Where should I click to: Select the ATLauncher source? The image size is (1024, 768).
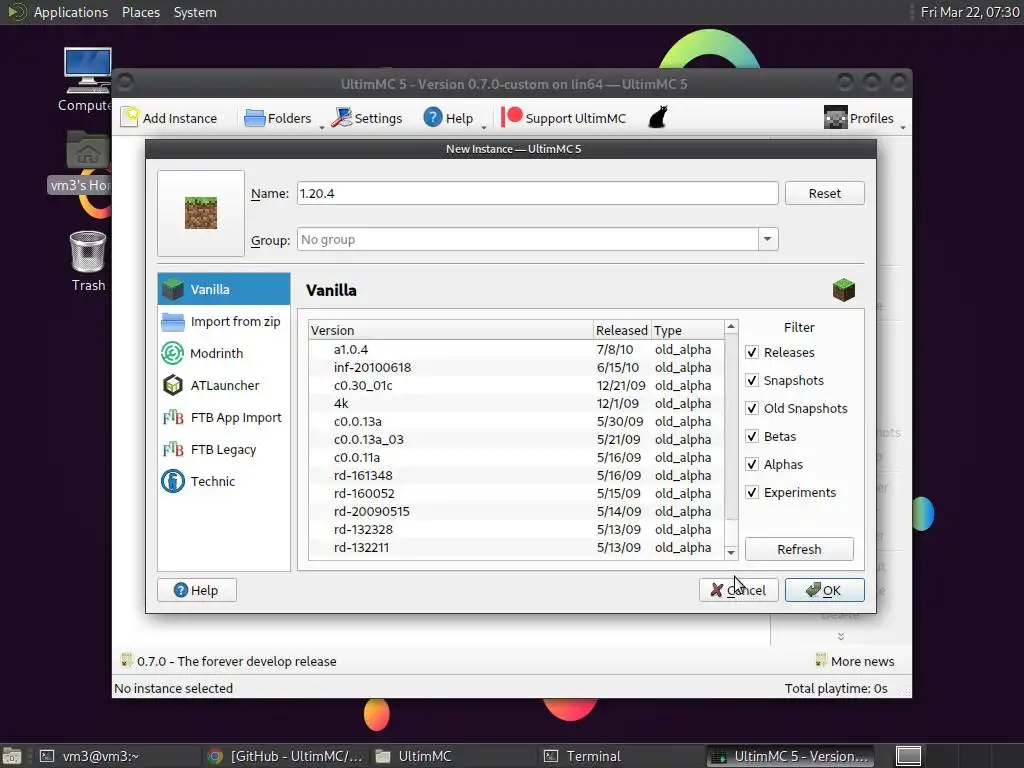click(x=224, y=385)
